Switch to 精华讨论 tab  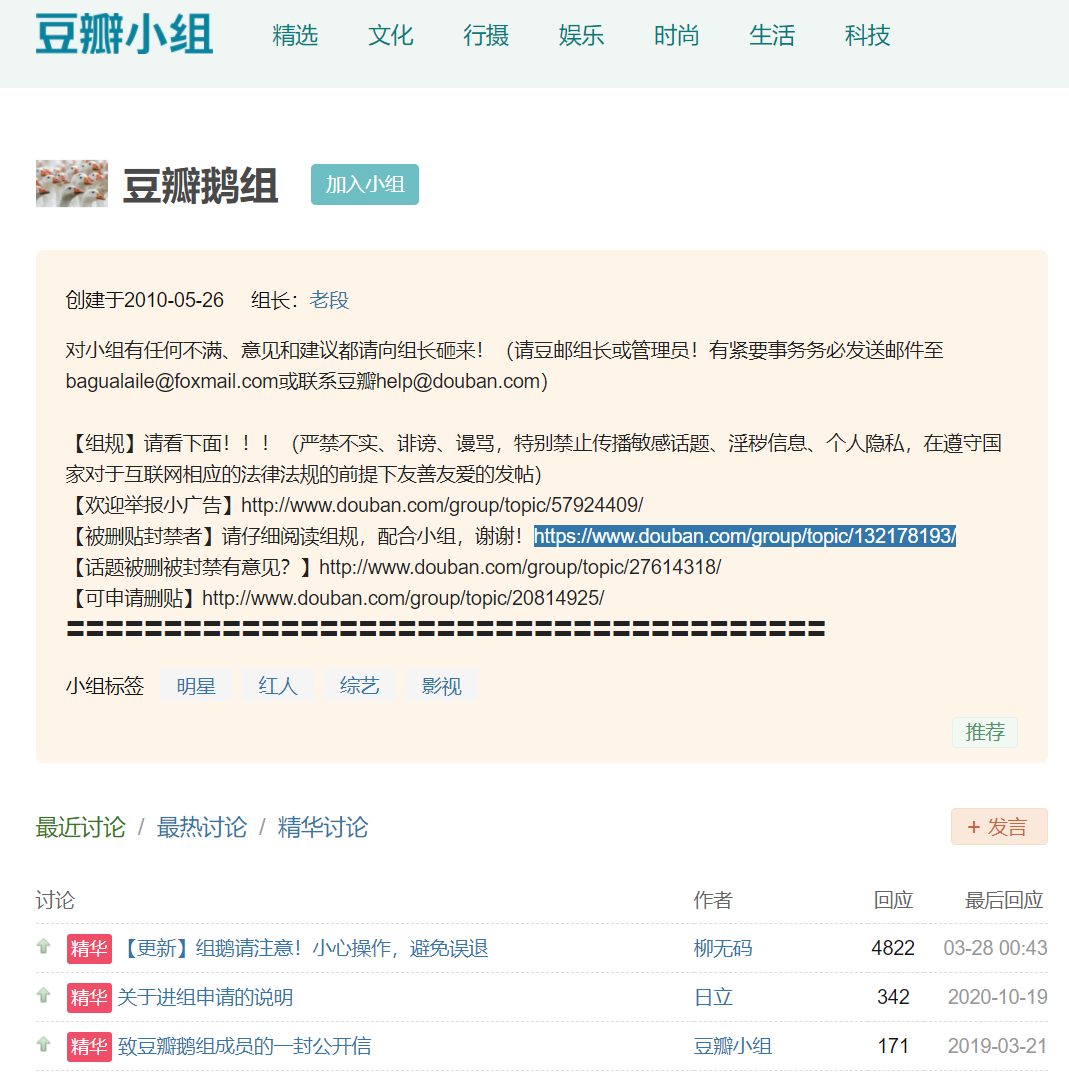coord(322,827)
